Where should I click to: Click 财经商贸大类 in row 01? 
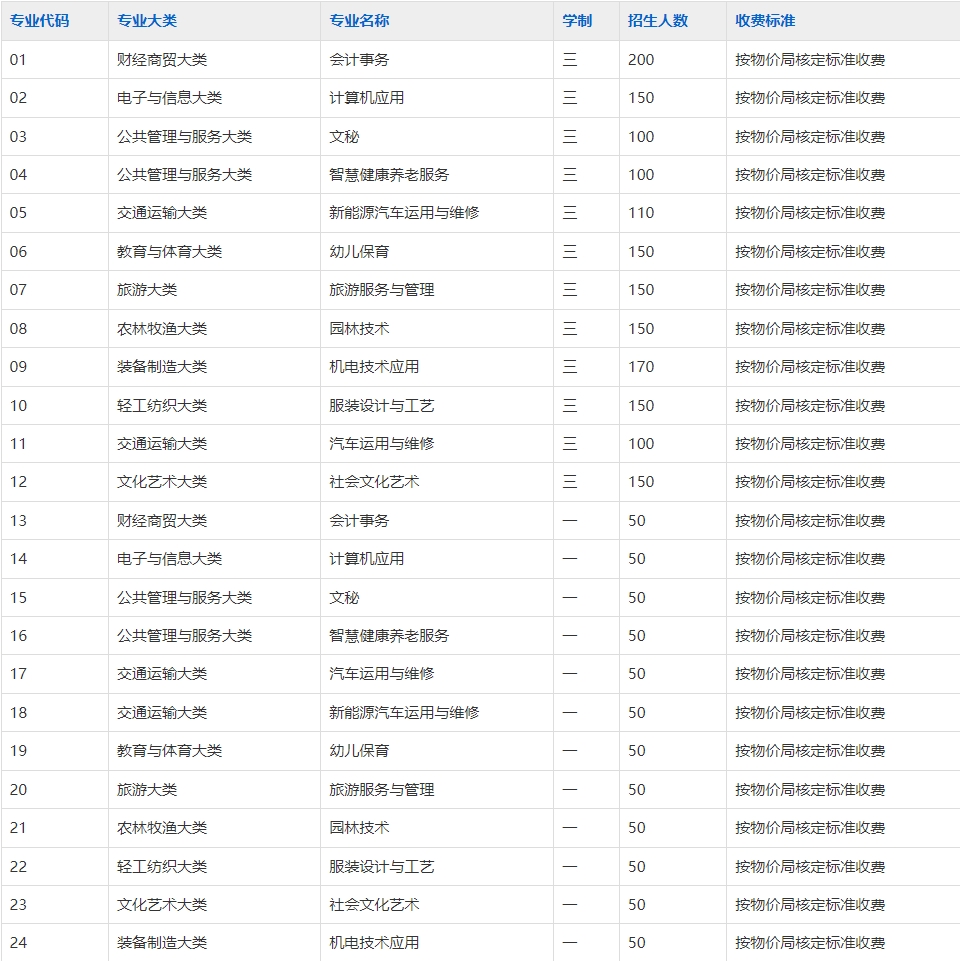coord(162,60)
